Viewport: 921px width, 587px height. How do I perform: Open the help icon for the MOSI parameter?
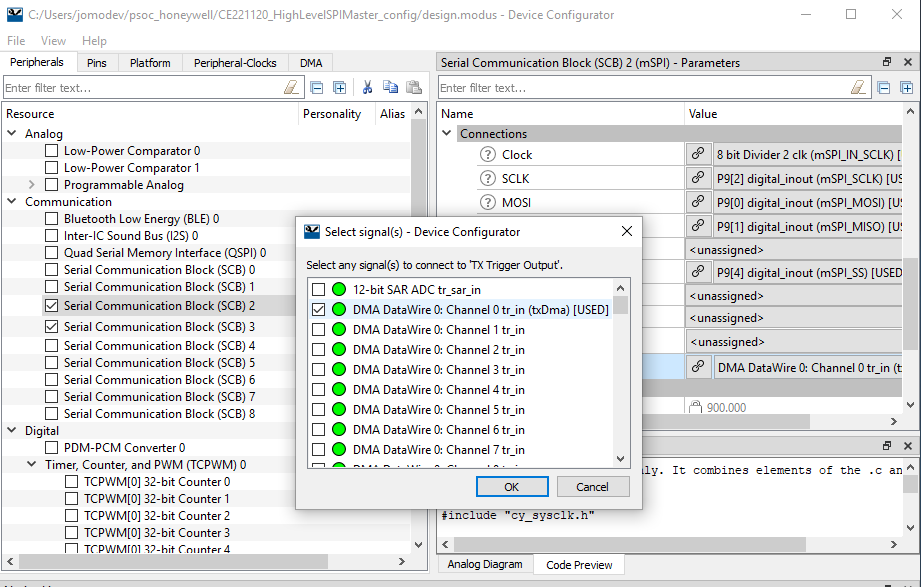488,202
